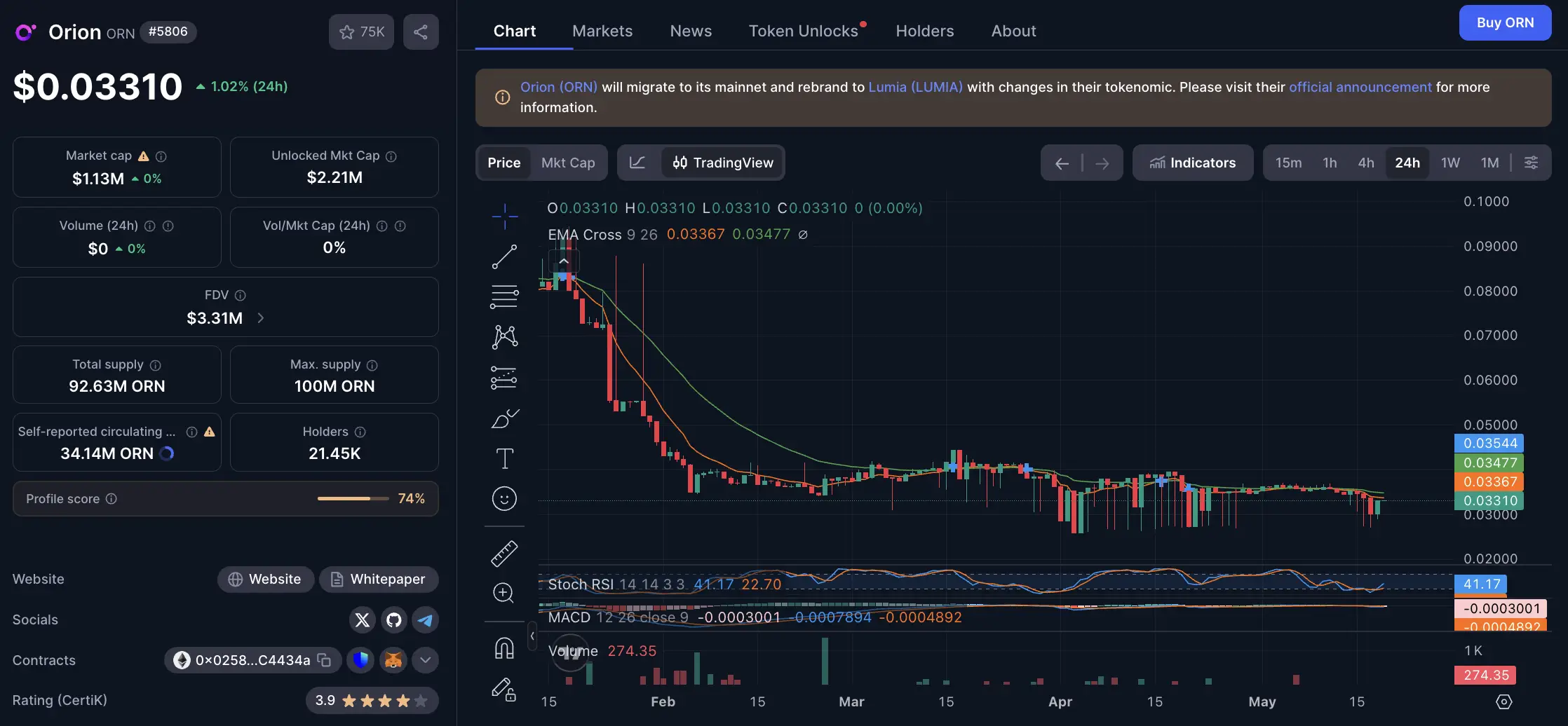The image size is (1568, 726).
Task: Open the Holders tab
Action: [925, 31]
